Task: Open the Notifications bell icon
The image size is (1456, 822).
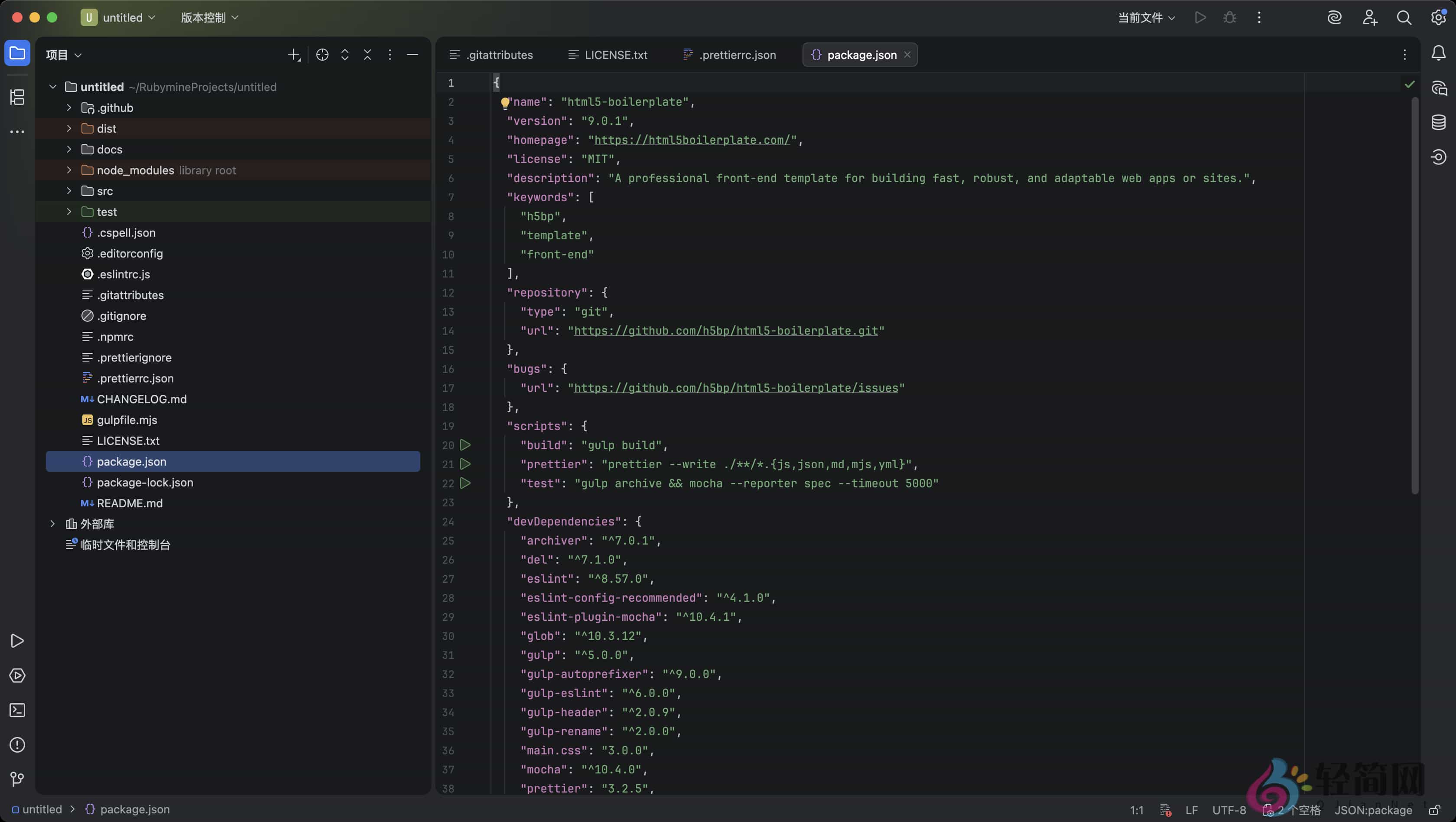Action: [1439, 53]
